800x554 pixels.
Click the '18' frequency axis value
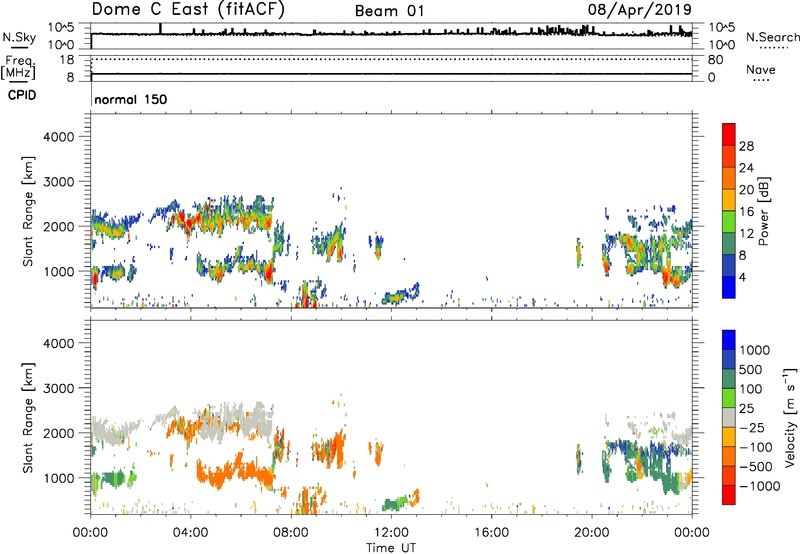(67, 60)
